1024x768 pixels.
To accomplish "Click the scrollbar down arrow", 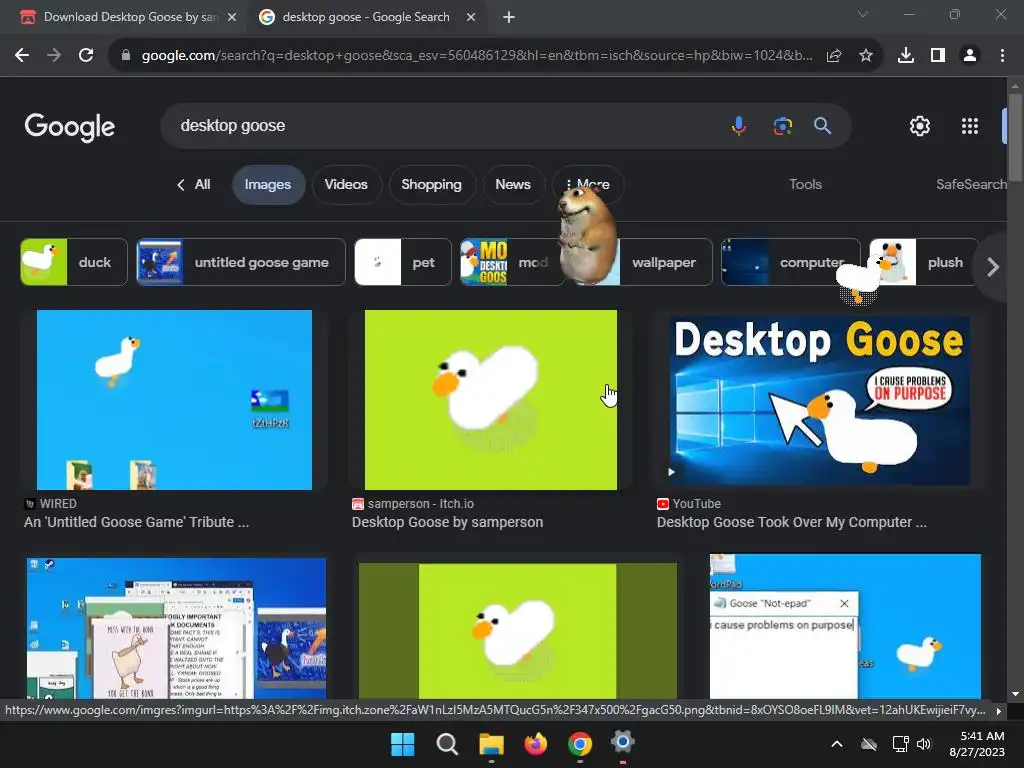I will [x=1015, y=694].
